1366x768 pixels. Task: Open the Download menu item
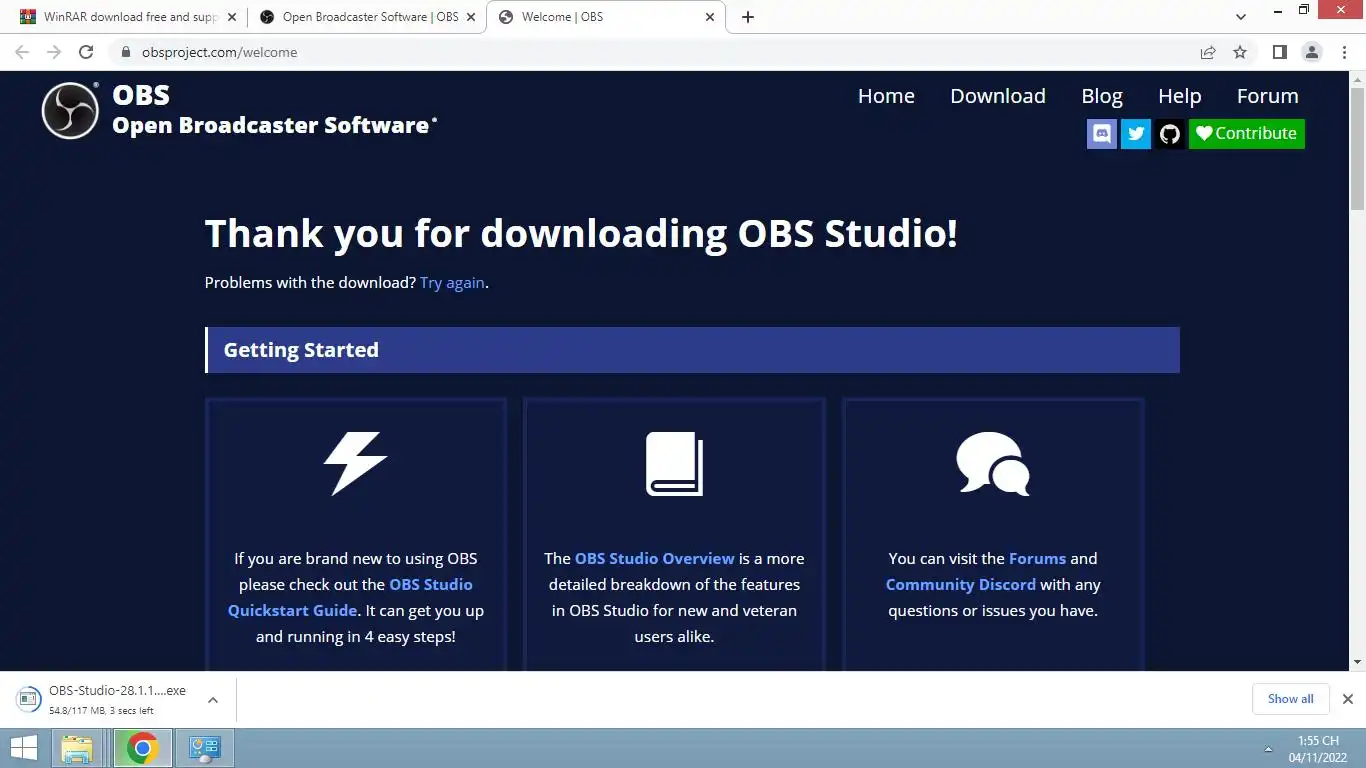(x=998, y=96)
